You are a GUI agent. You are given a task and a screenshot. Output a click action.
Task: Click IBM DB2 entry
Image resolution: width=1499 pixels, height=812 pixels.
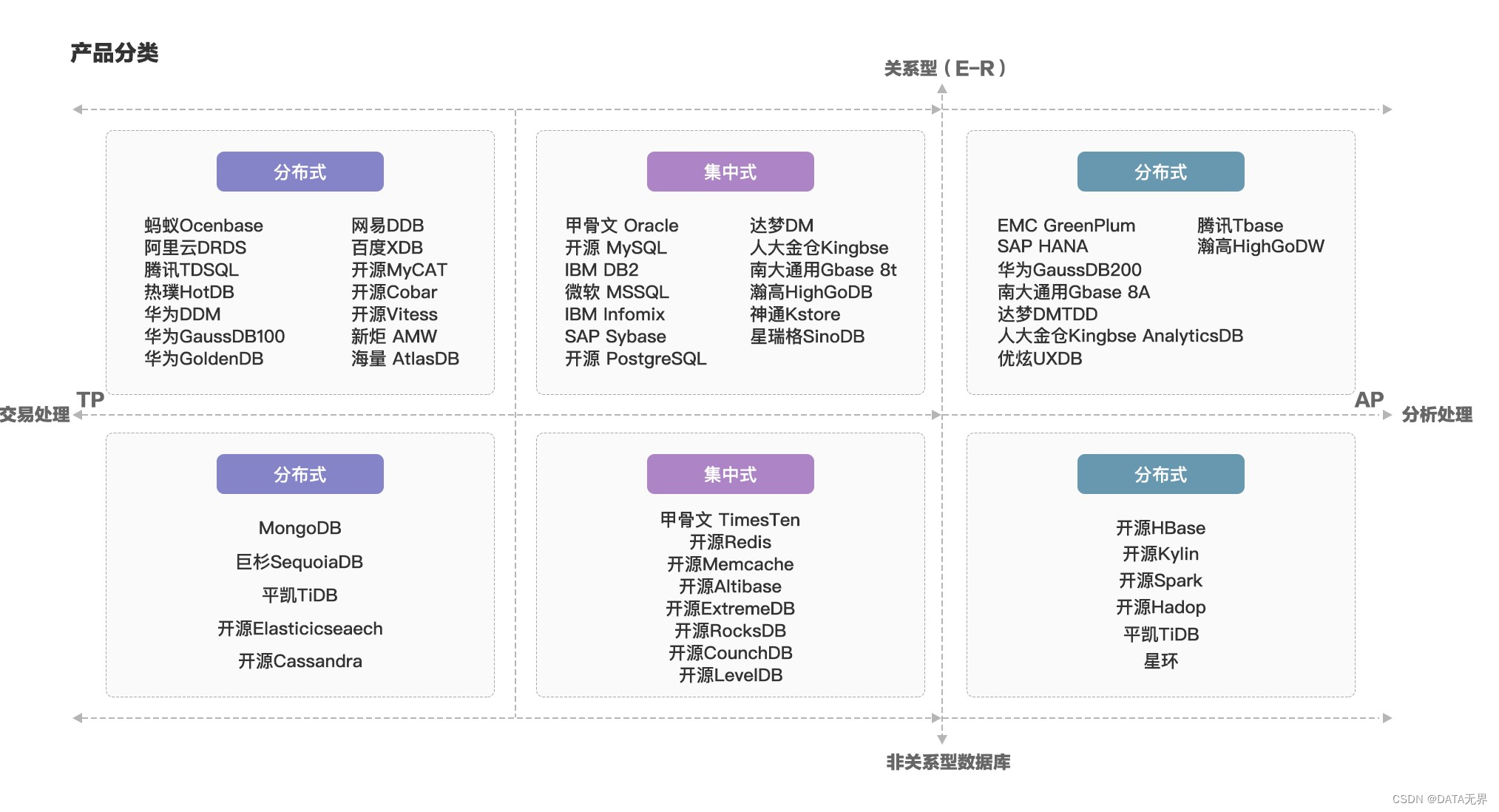(x=602, y=270)
